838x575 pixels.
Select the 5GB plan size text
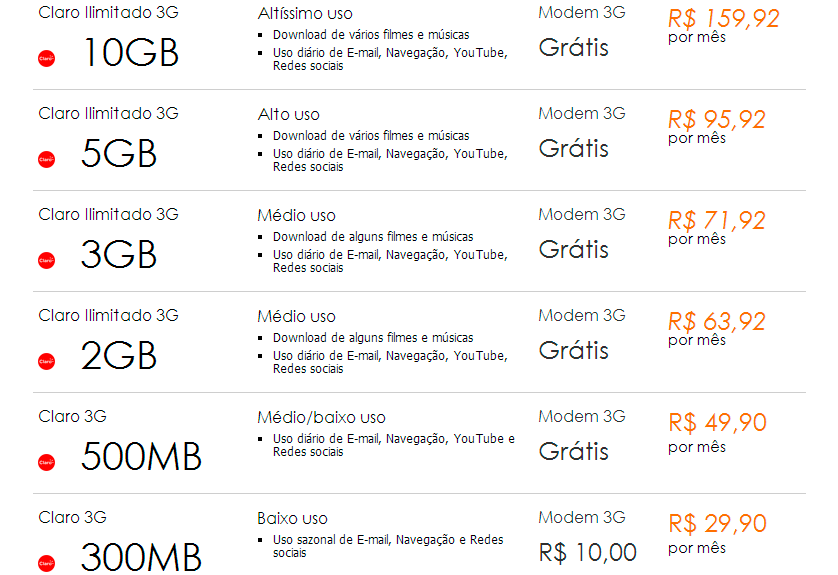(119, 154)
